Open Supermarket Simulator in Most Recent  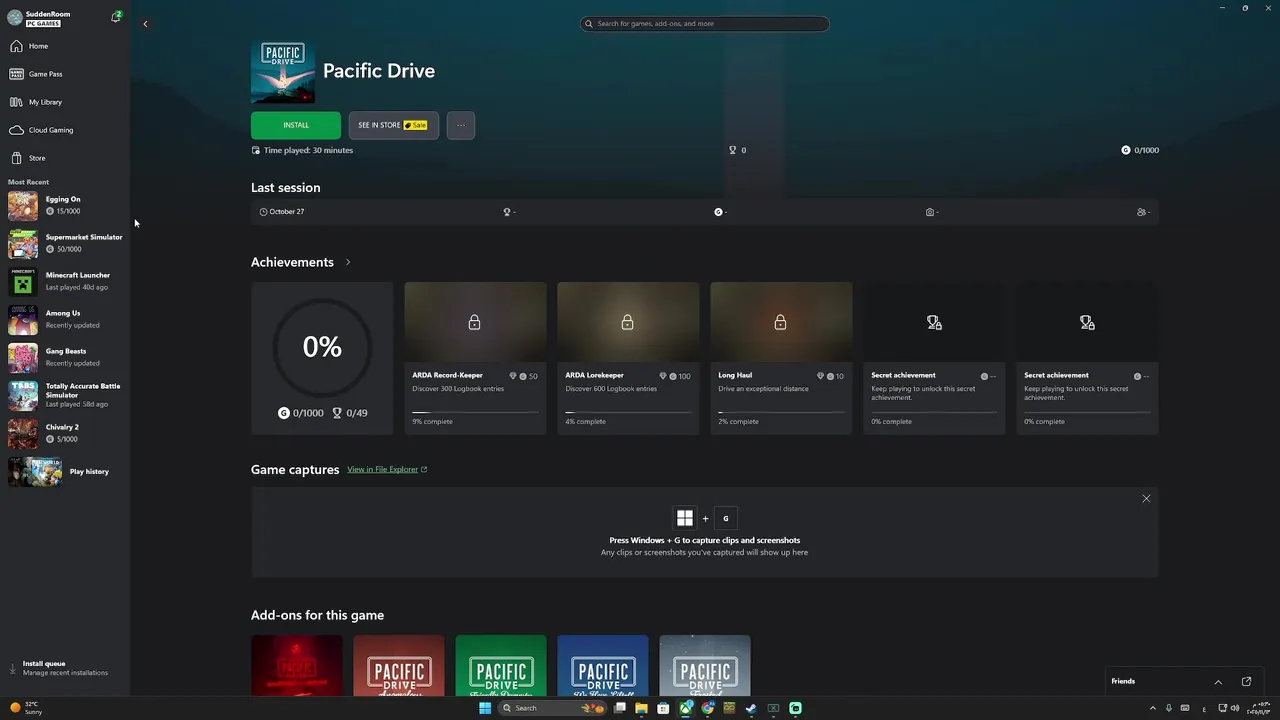pyautogui.click(x=65, y=244)
